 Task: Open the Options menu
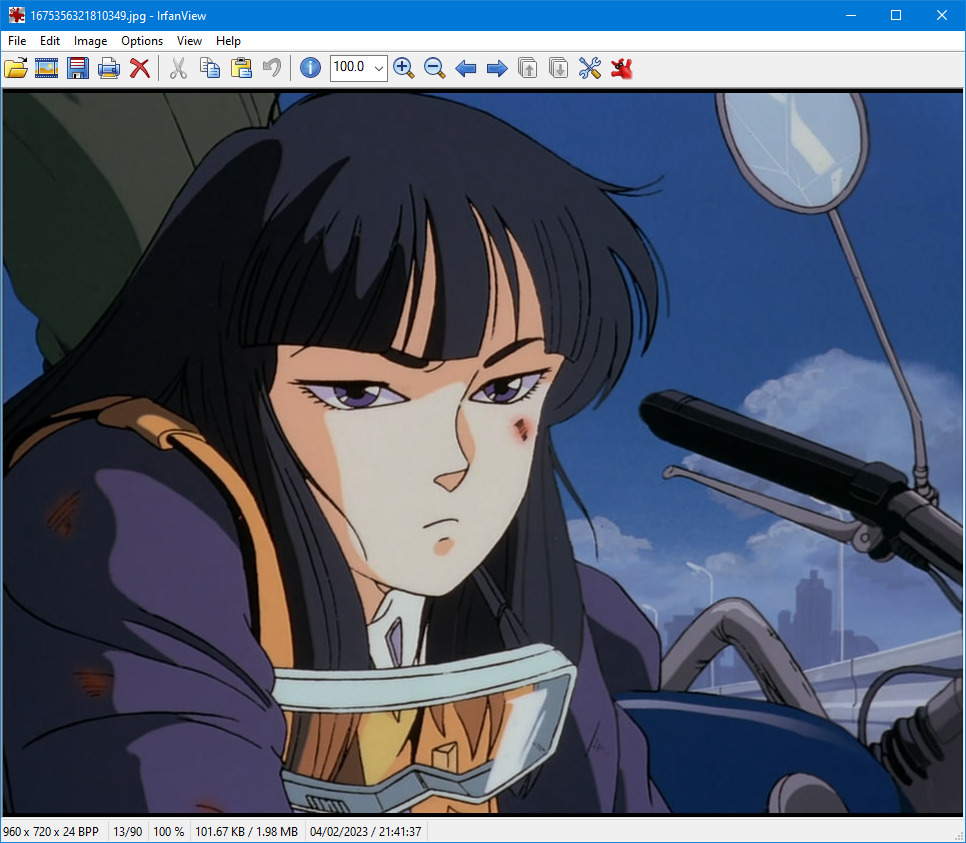click(x=142, y=41)
